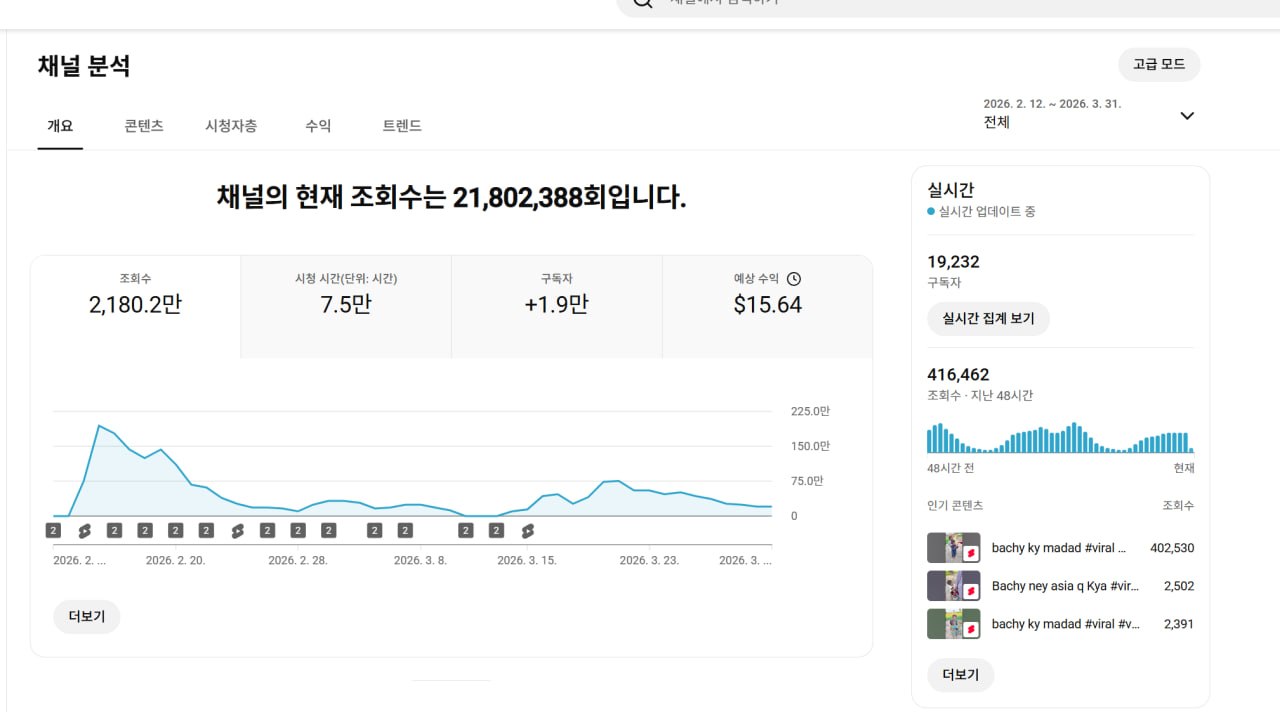Click 더보기 in the 실시간 panel
This screenshot has height=712, width=1280.
[x=960, y=675]
